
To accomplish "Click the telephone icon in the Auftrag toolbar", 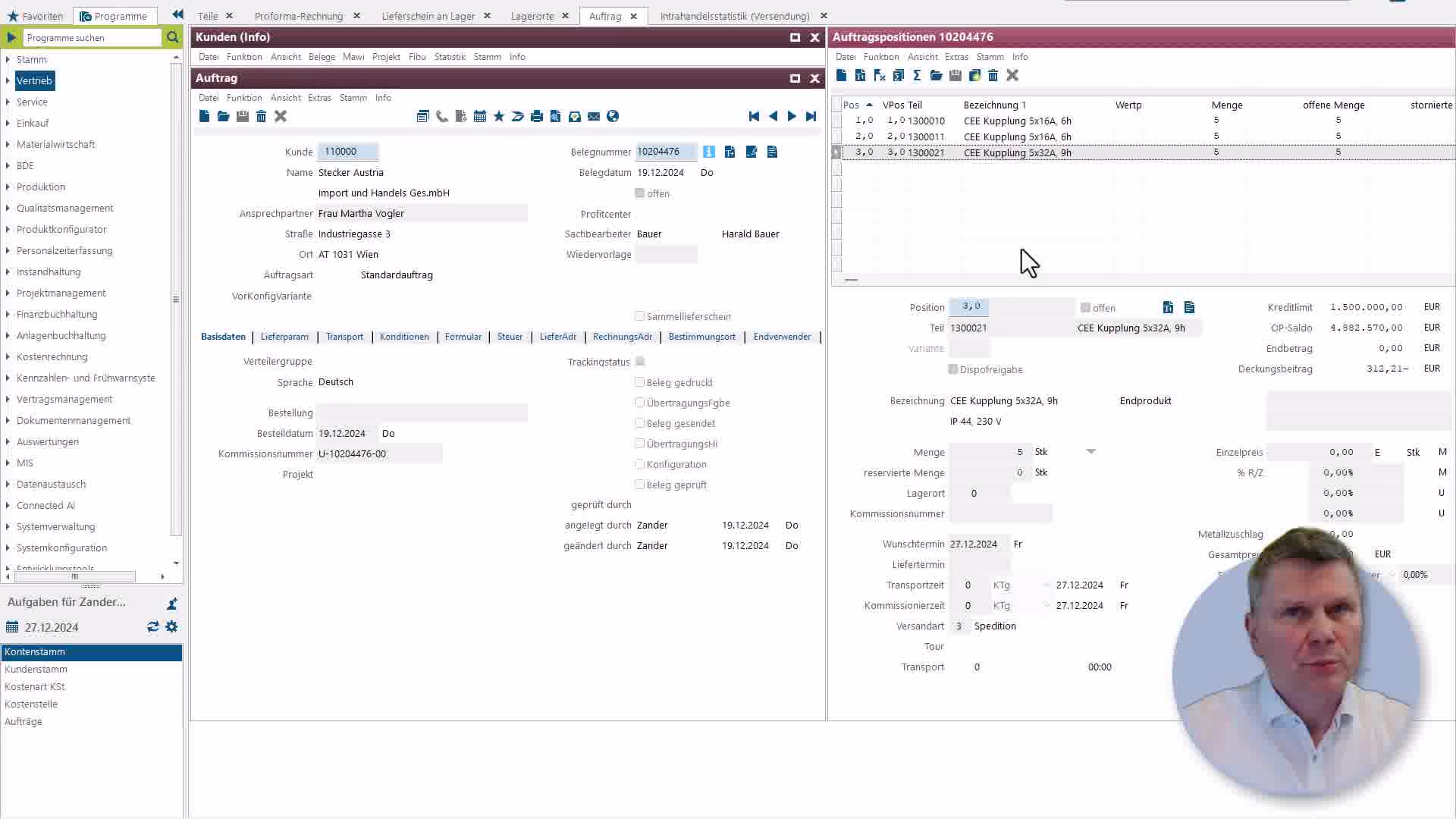I will 442,116.
